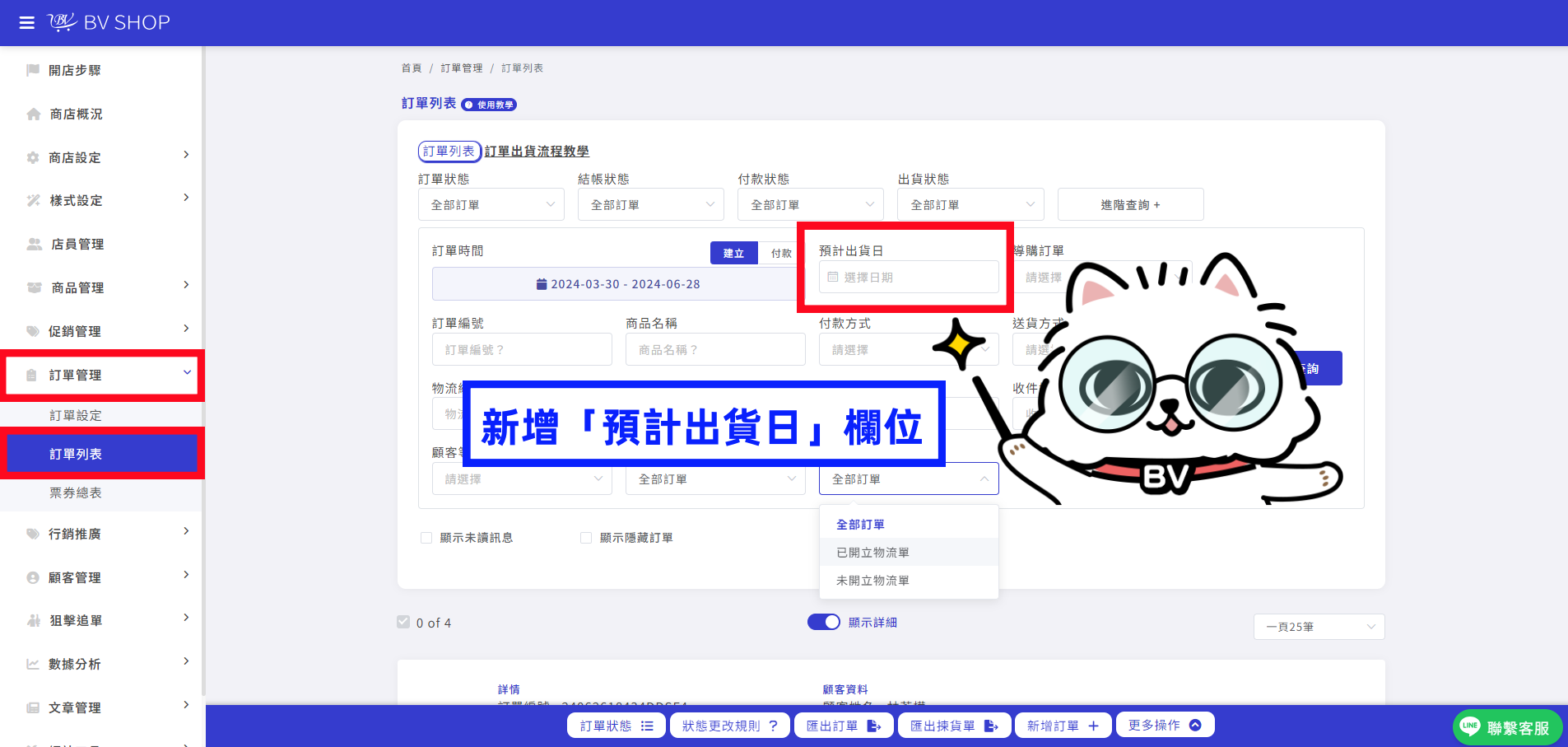Click the 新增訂單 button
This screenshot has width=1568, height=747.
pyautogui.click(x=1063, y=726)
